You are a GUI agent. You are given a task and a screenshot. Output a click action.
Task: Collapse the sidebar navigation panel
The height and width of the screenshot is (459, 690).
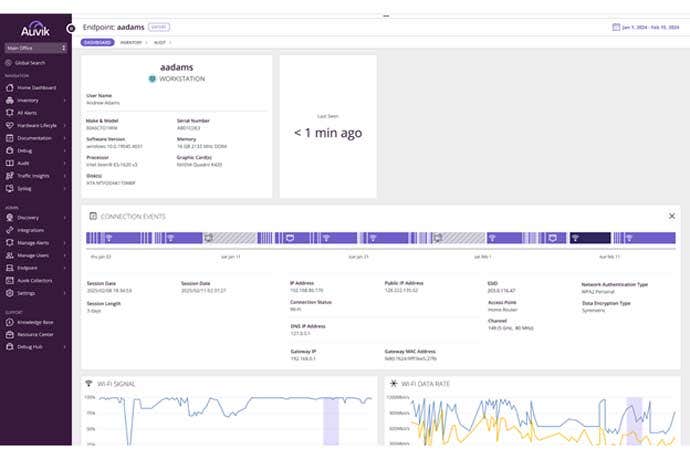pyautogui.click(x=70, y=28)
